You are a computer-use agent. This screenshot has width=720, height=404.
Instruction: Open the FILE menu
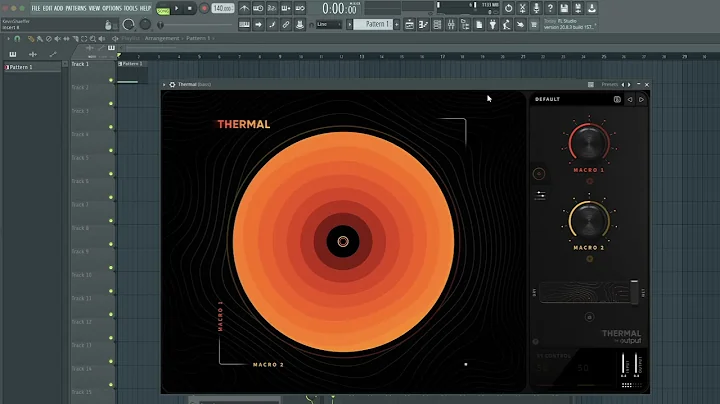[35, 8]
